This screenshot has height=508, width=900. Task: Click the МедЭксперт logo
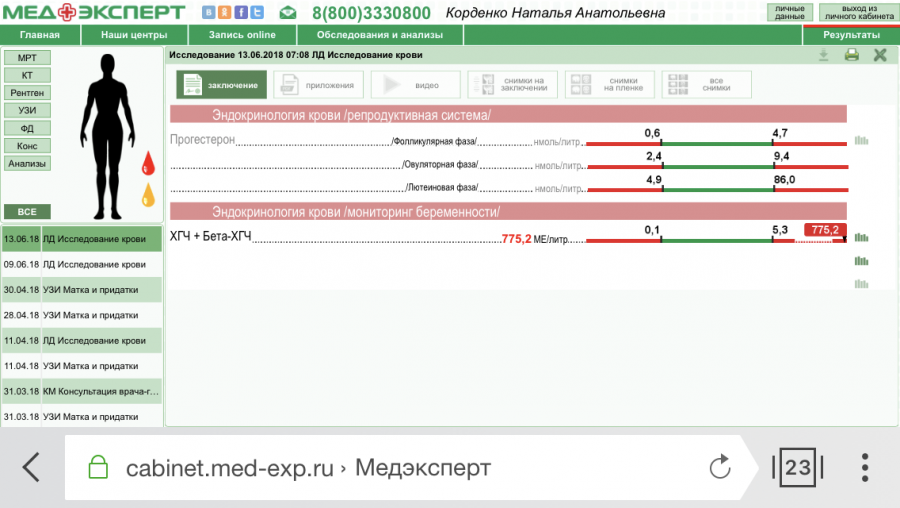pos(94,12)
